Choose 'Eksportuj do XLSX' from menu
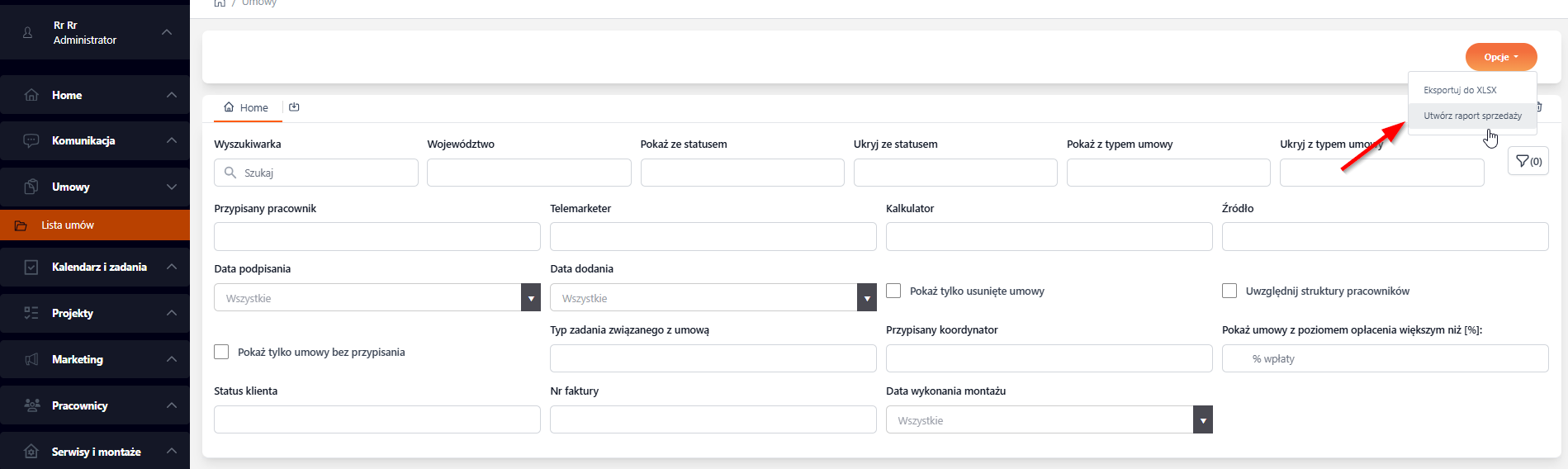This screenshot has height=469, width=1568. pyautogui.click(x=1460, y=90)
